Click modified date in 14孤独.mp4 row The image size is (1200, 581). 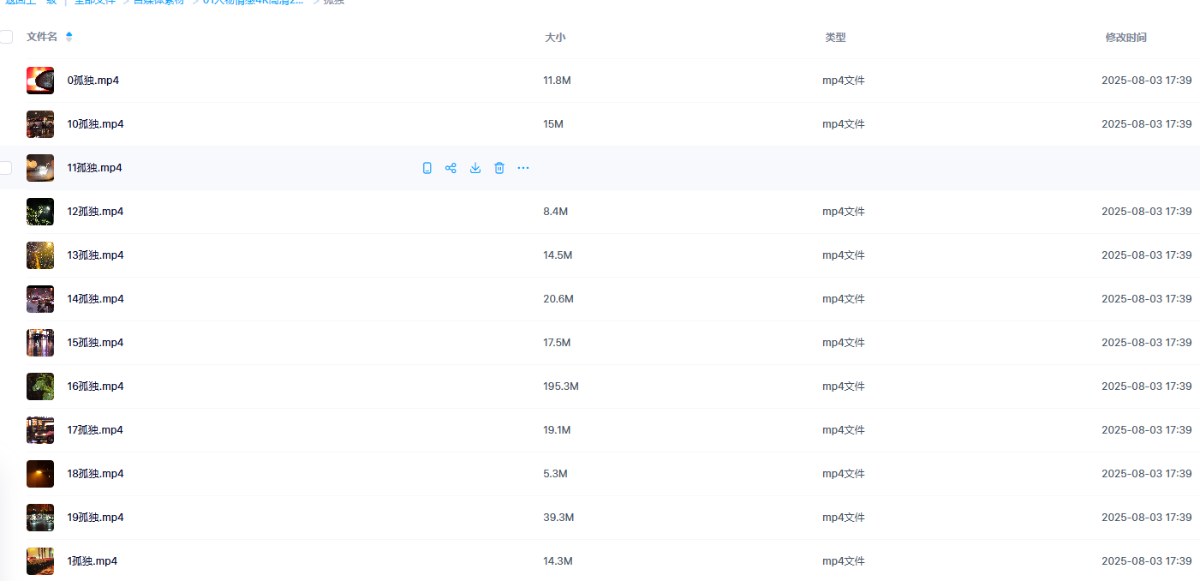[1146, 299]
